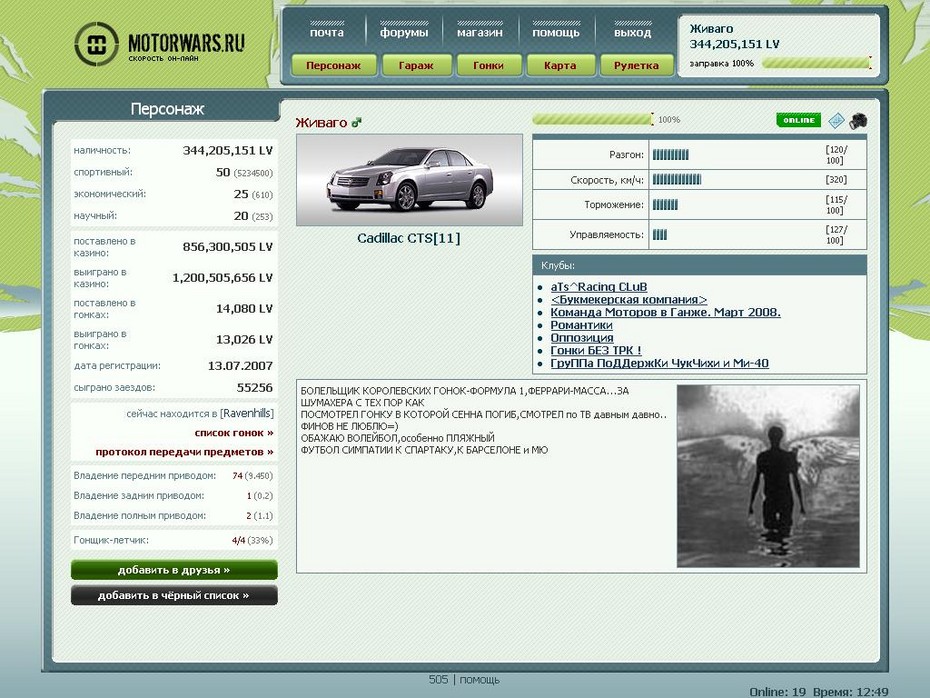This screenshot has width=930, height=698.
Task: Switch to the Персонаж tab
Action: tap(333, 65)
